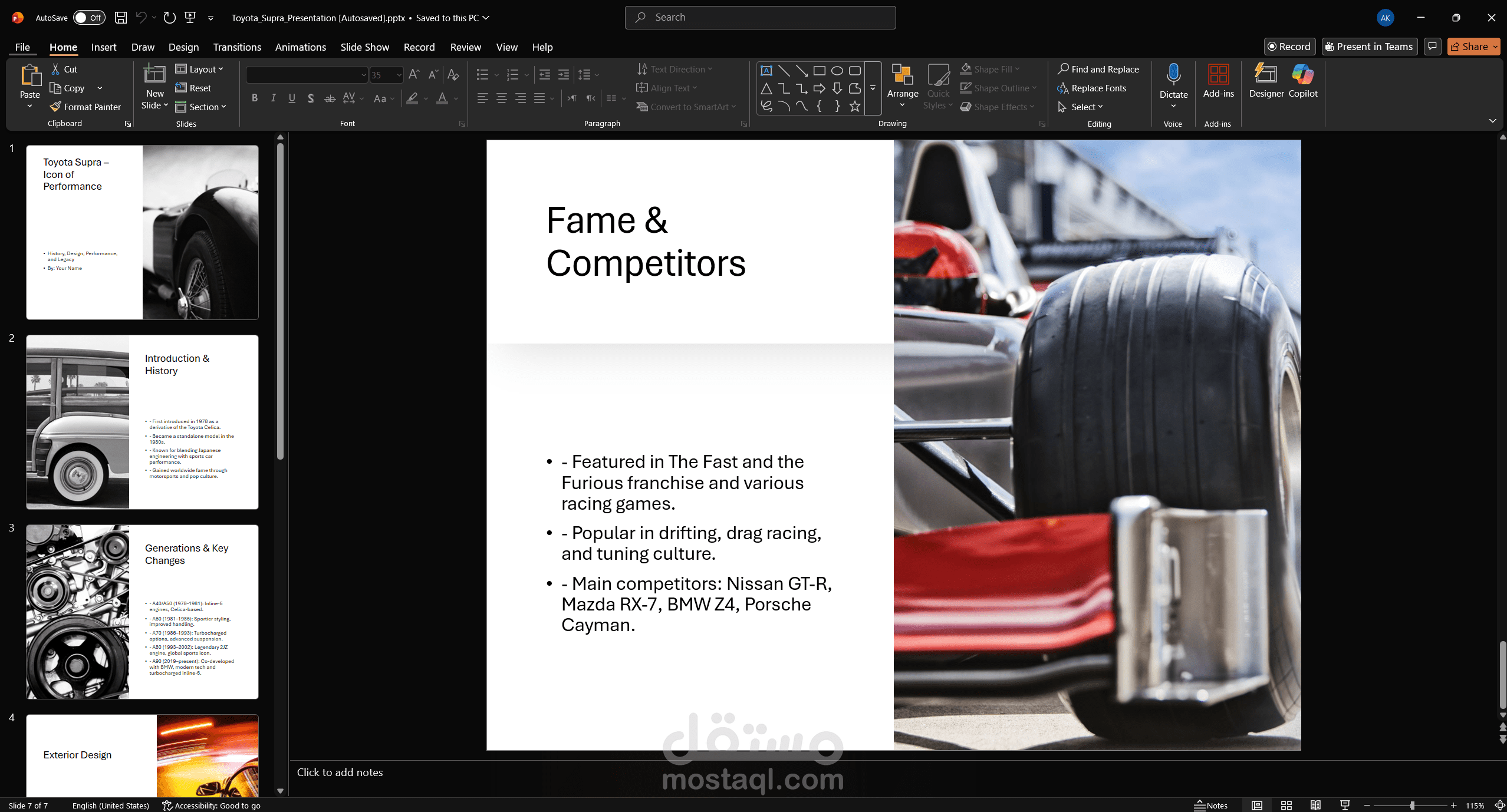Launch Copilot from the ribbon
The height and width of the screenshot is (812, 1507).
tap(1302, 81)
